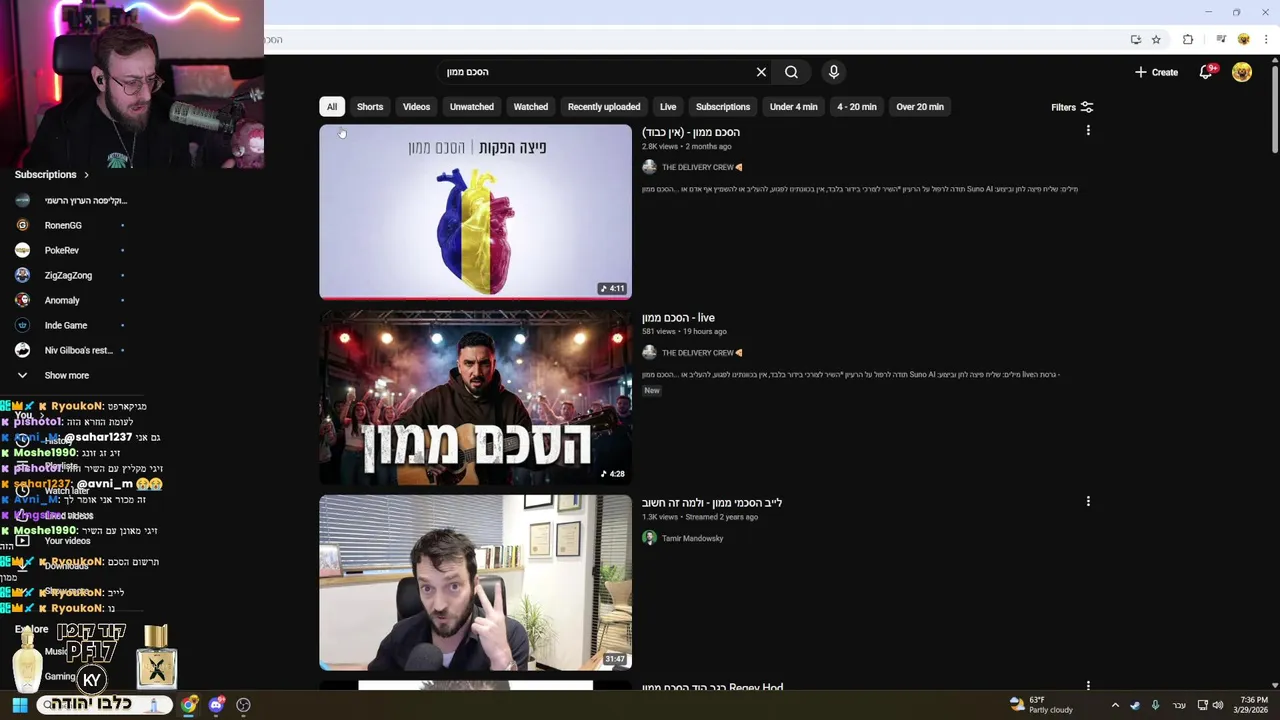Open THE DELIVERY CREW channel on first result
1280x720 pixels.
pos(697,167)
